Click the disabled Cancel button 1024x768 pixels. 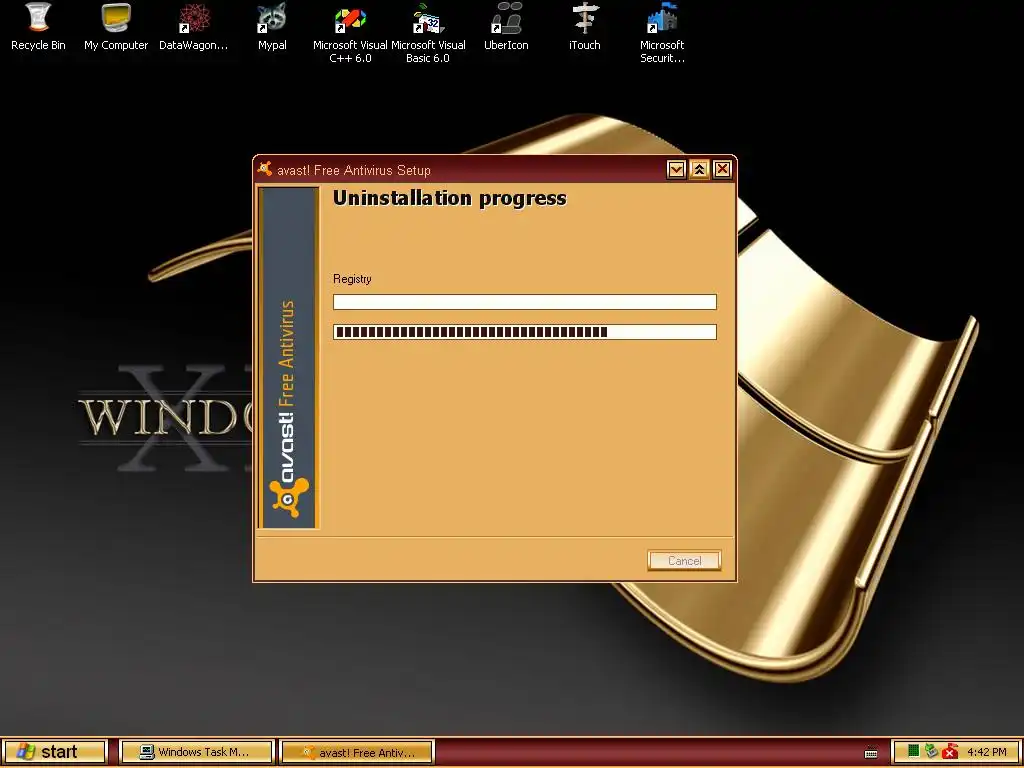tap(684, 560)
